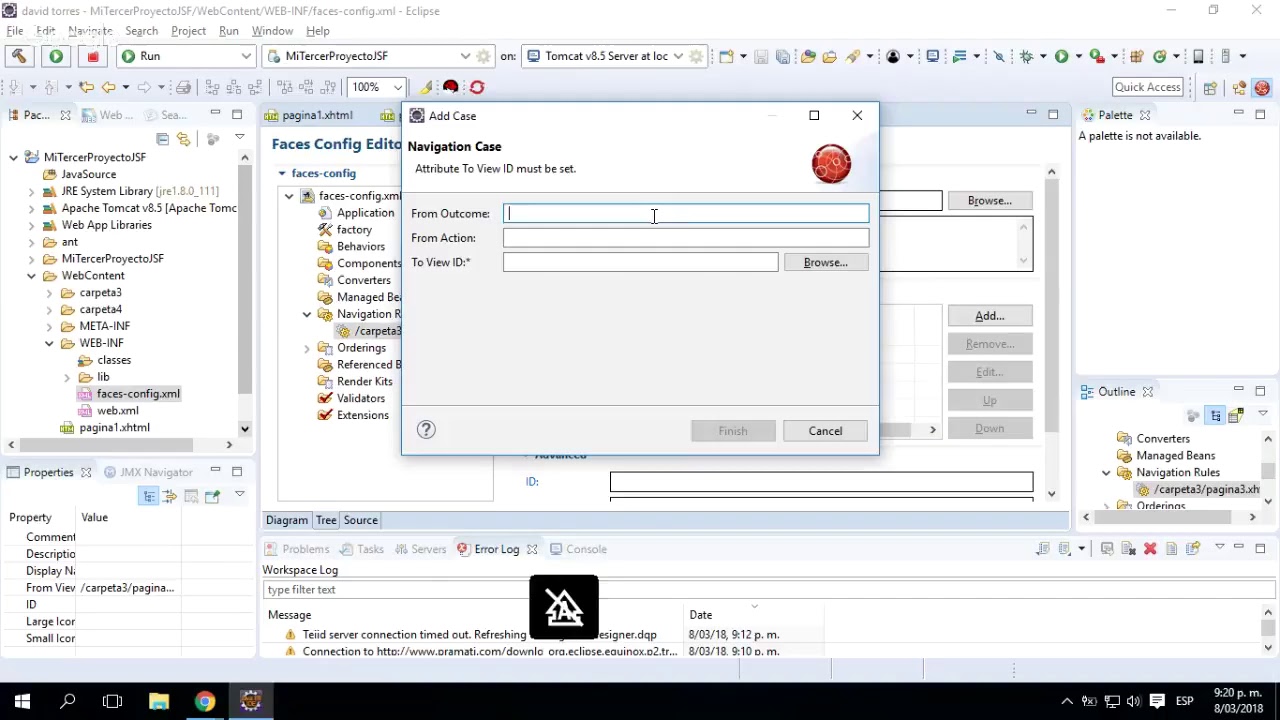Click the From Action text field
This screenshot has height=720, width=1280.
[686, 238]
